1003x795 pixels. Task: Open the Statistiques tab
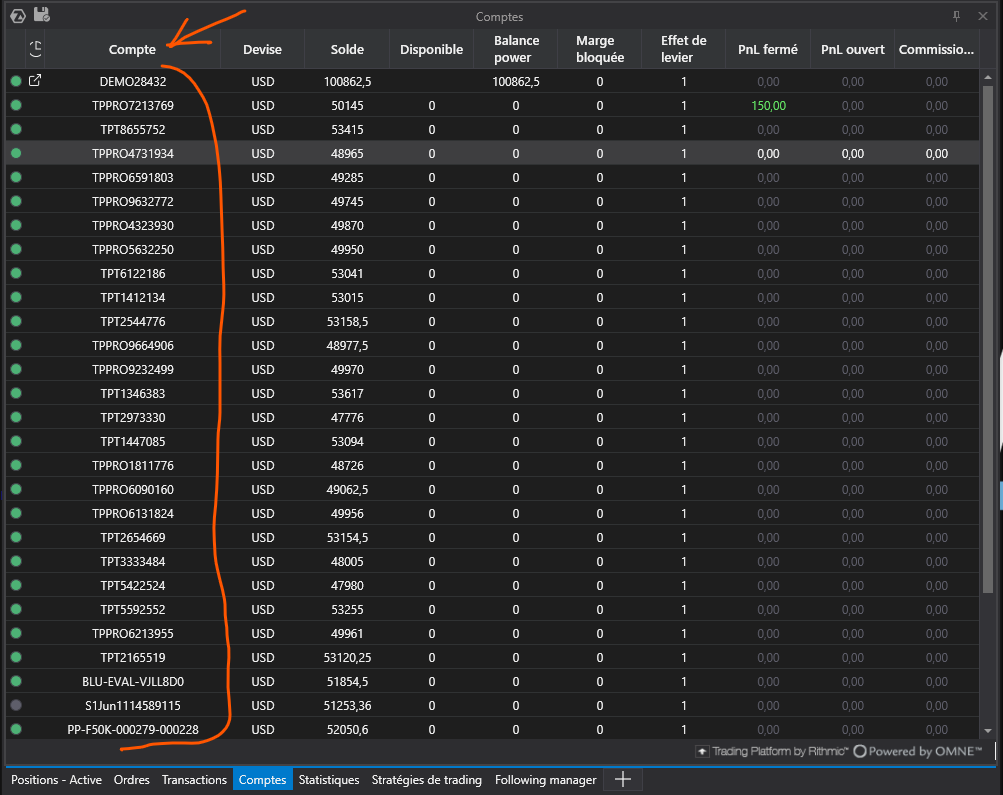[329, 780]
